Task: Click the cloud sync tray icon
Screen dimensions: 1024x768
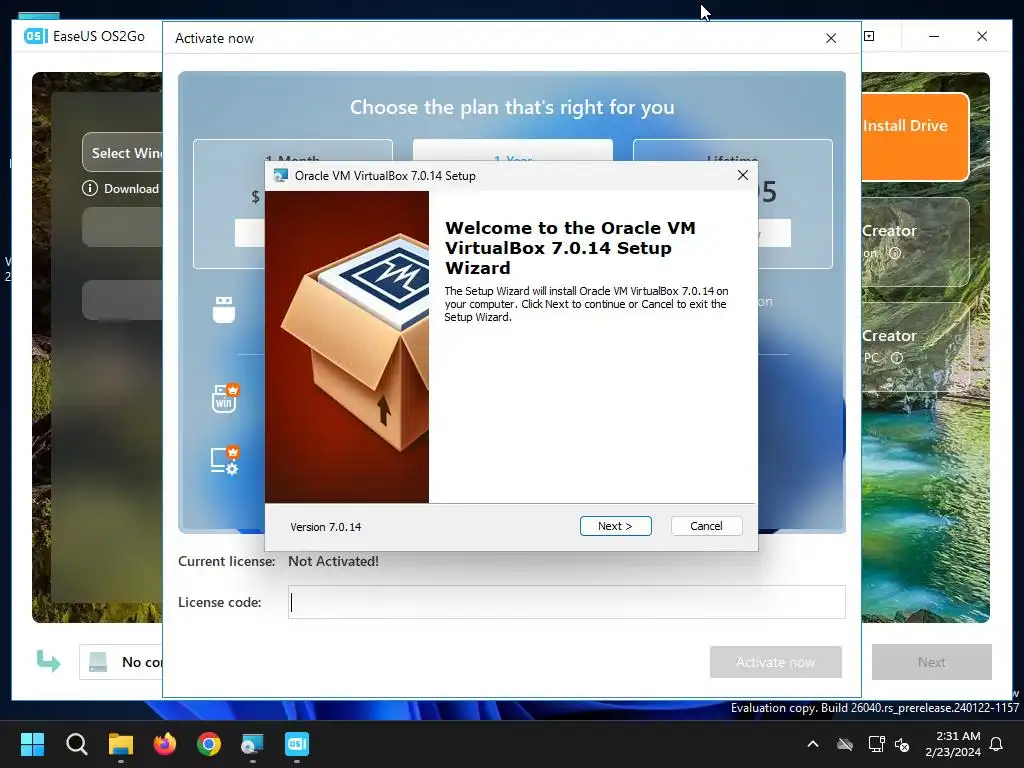Action: [x=845, y=744]
